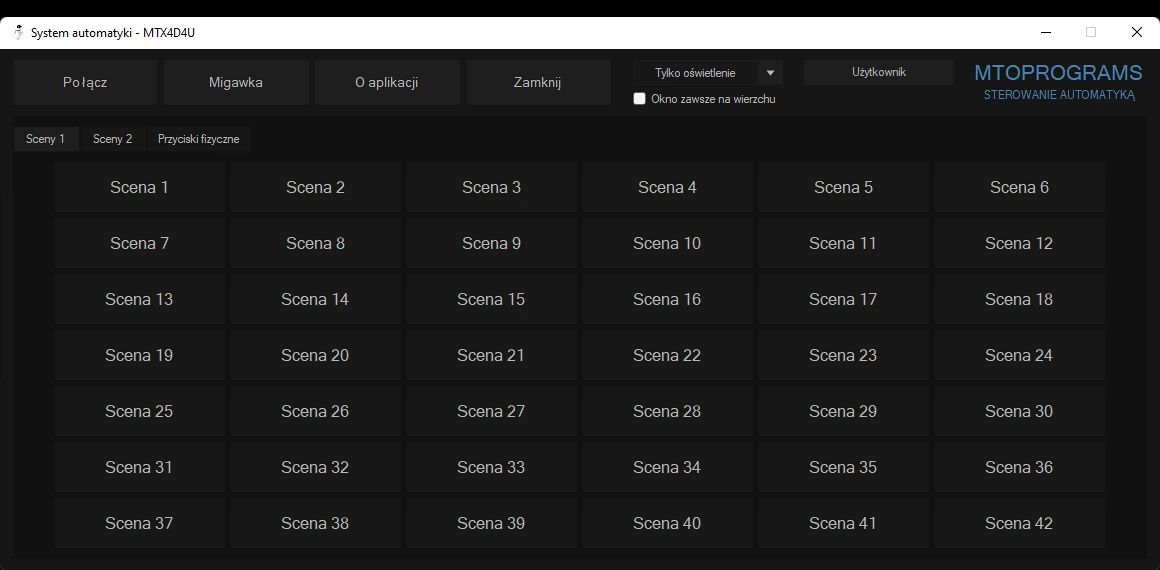The image size is (1160, 570).
Task: Click the Użytkownik button
Action: [879, 73]
